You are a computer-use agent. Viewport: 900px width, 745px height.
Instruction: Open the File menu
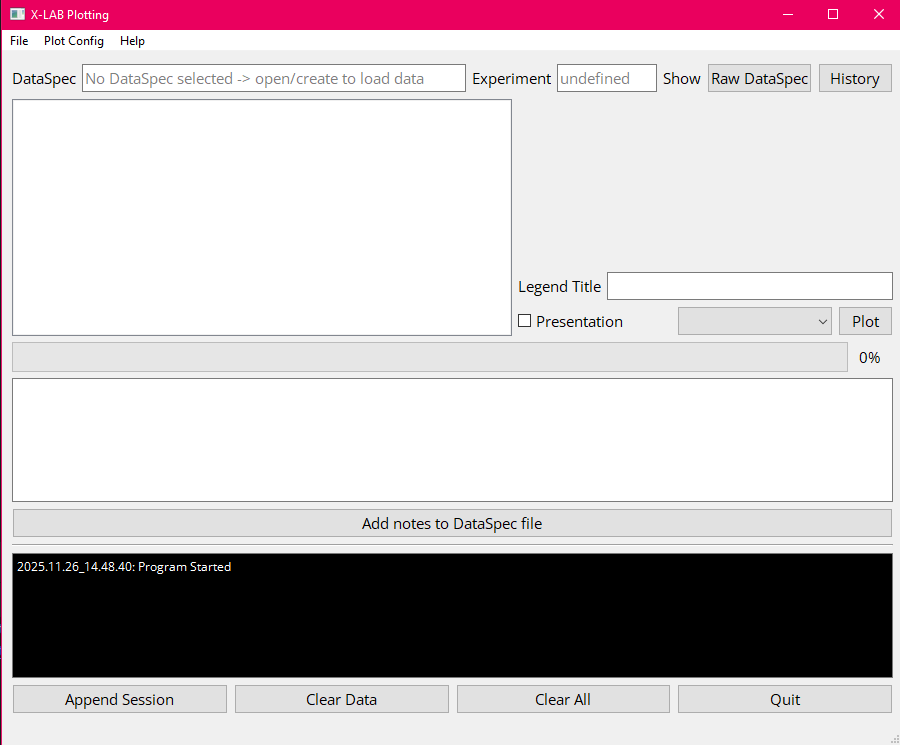pos(18,41)
